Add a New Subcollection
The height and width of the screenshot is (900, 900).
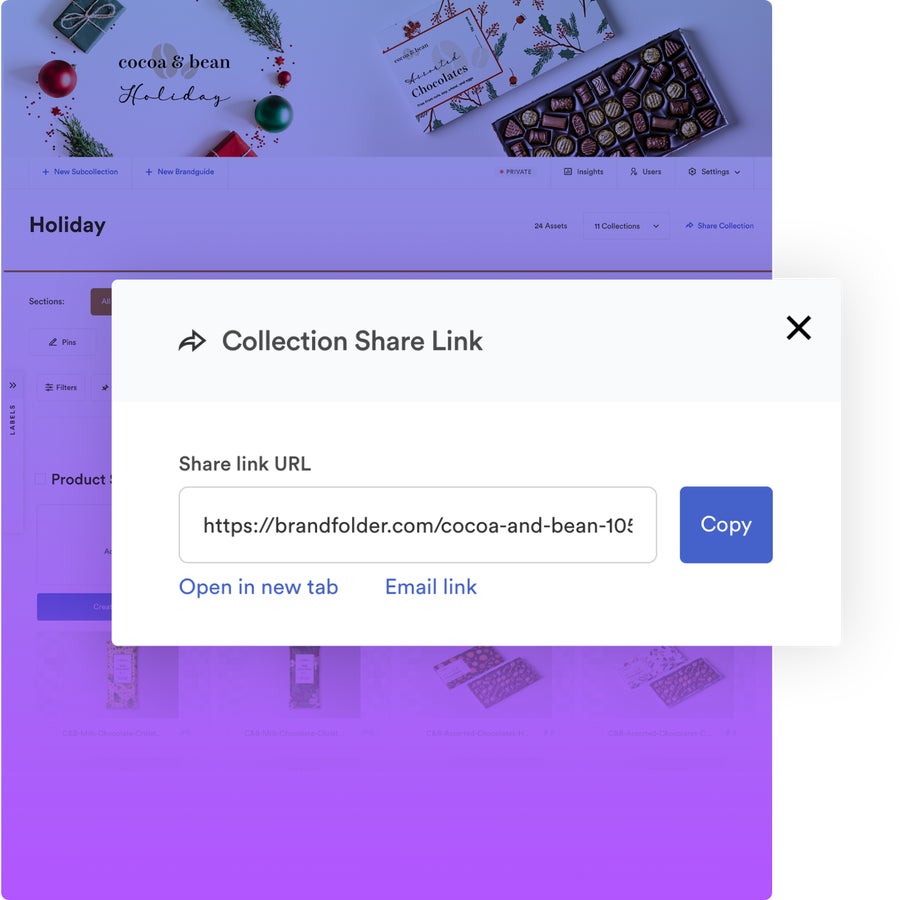coord(80,172)
